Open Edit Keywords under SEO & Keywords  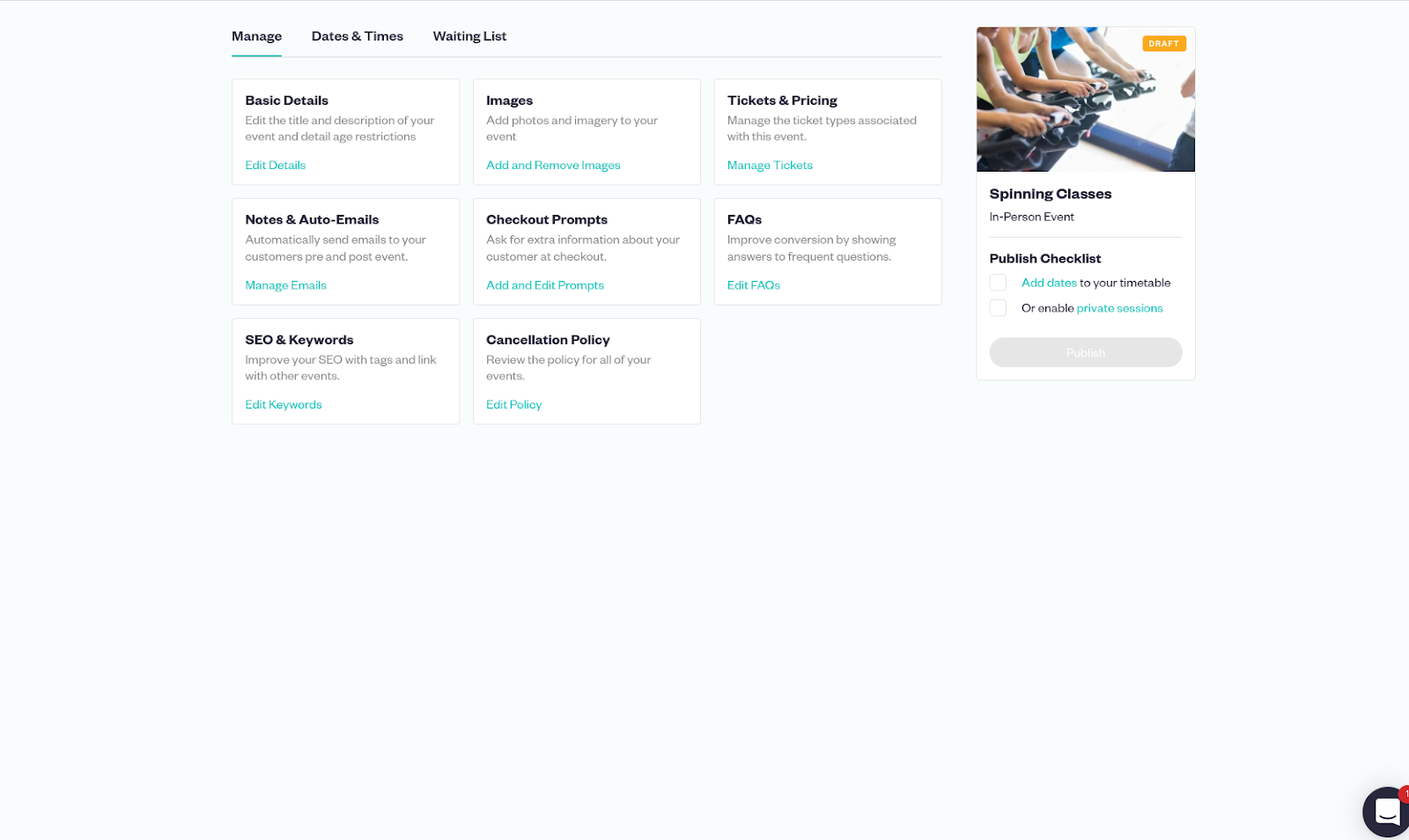coord(283,403)
